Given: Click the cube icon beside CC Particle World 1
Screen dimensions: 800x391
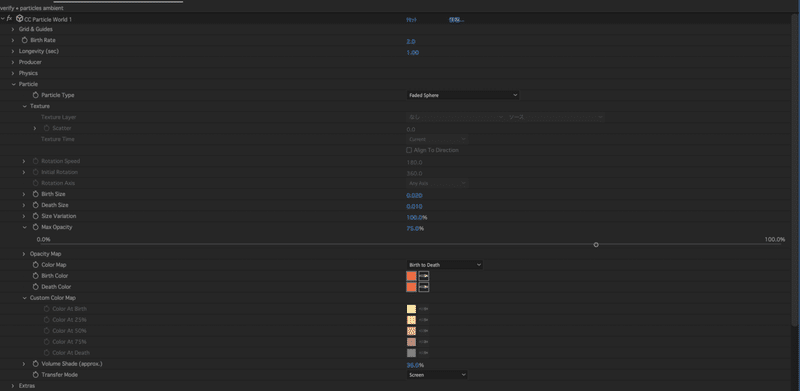Looking at the screenshot, I should [x=20, y=19].
